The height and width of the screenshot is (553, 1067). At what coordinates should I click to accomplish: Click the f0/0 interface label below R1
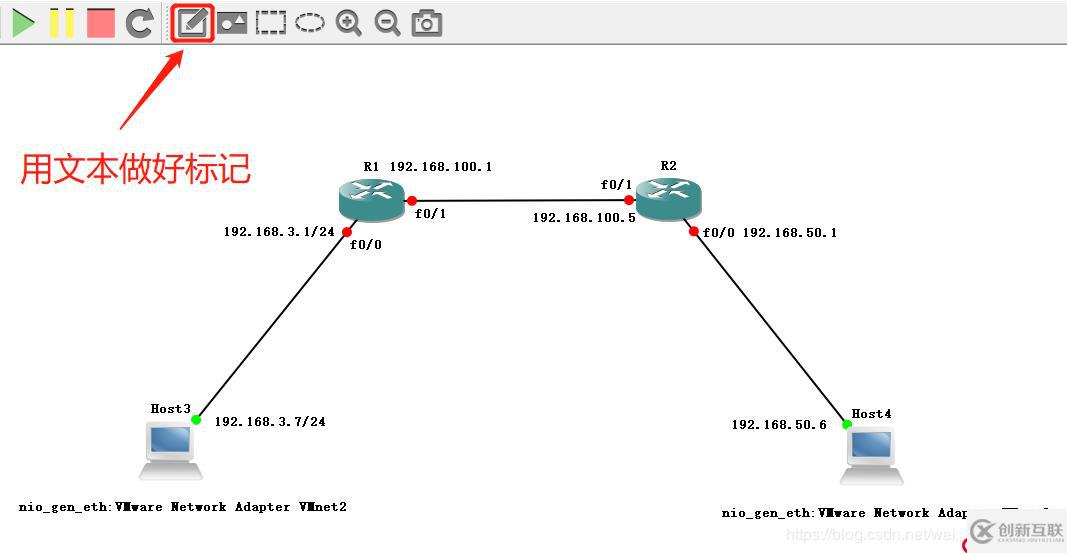pyautogui.click(x=365, y=244)
